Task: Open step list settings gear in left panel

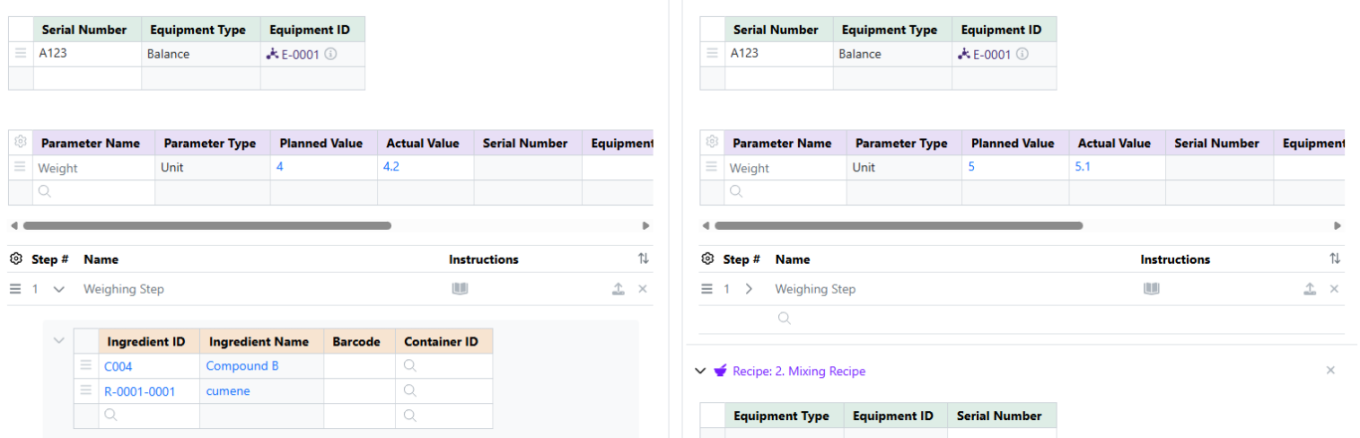Action: click(x=16, y=259)
